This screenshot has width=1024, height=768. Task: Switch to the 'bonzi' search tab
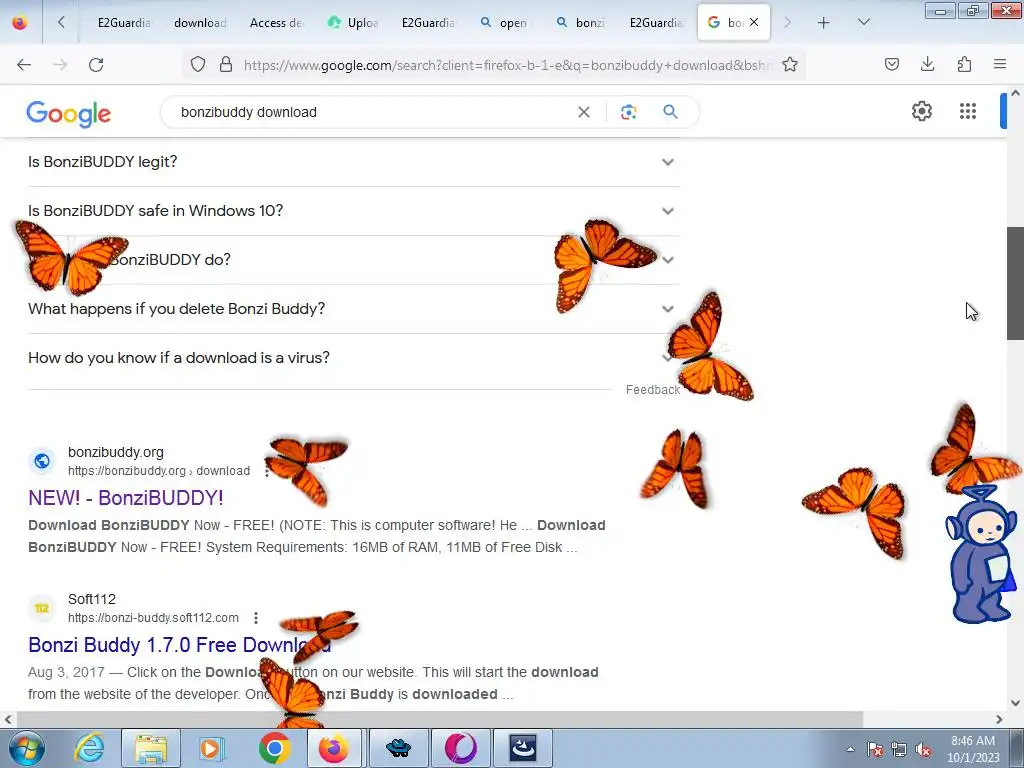tap(581, 23)
